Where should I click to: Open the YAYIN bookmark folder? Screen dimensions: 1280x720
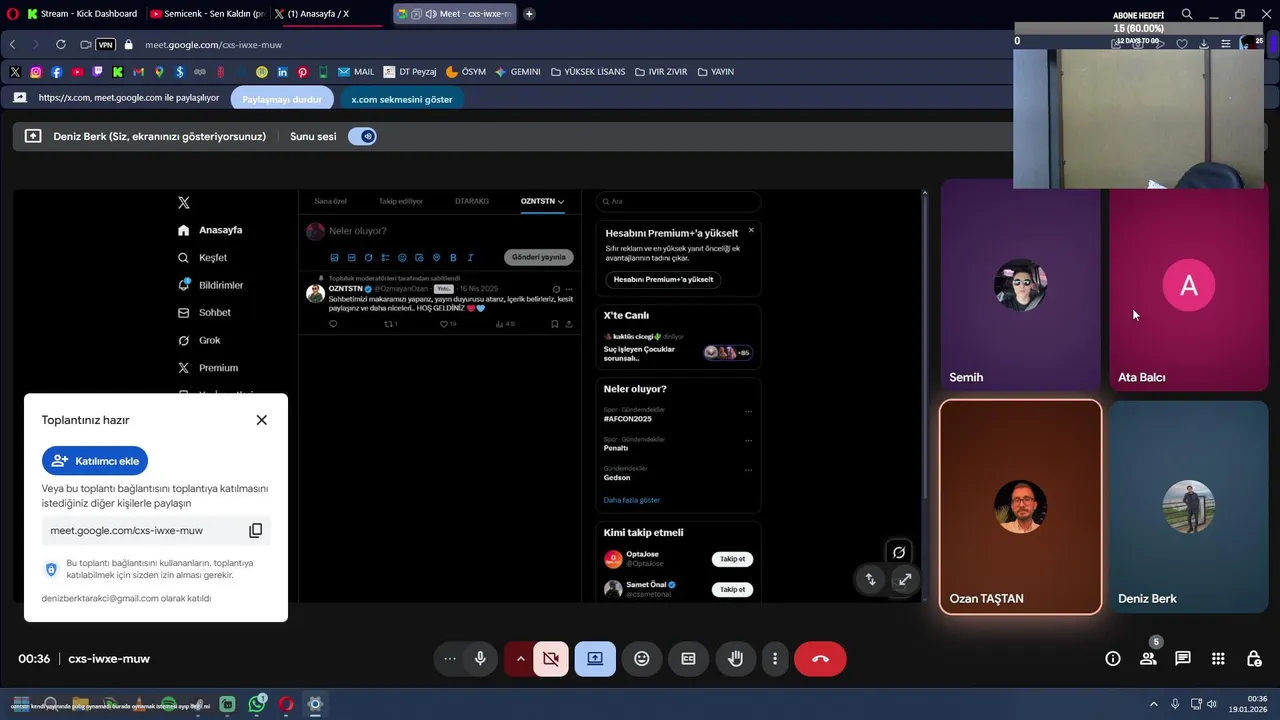coord(716,72)
